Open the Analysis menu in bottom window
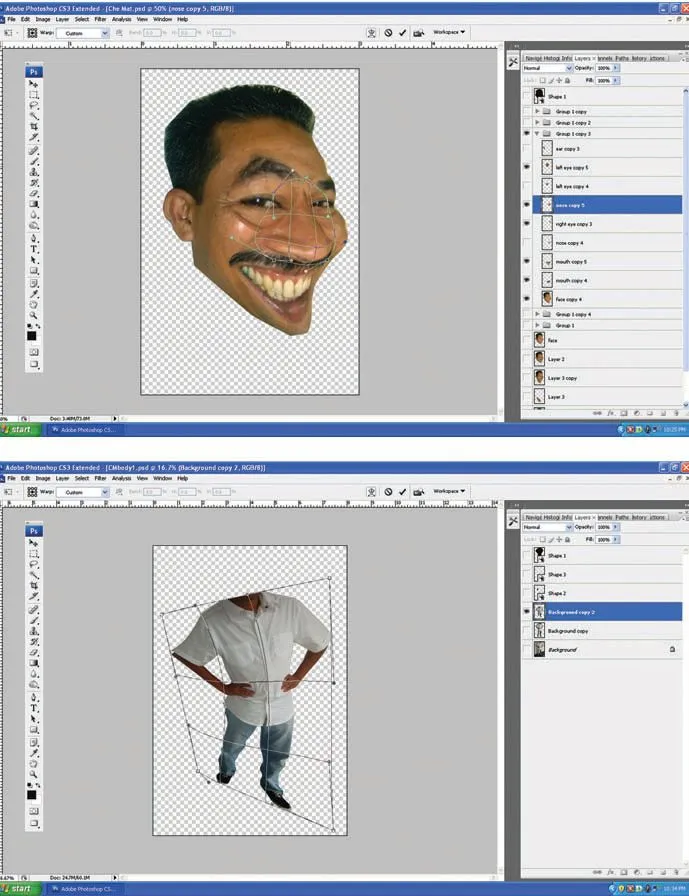 click(x=121, y=478)
